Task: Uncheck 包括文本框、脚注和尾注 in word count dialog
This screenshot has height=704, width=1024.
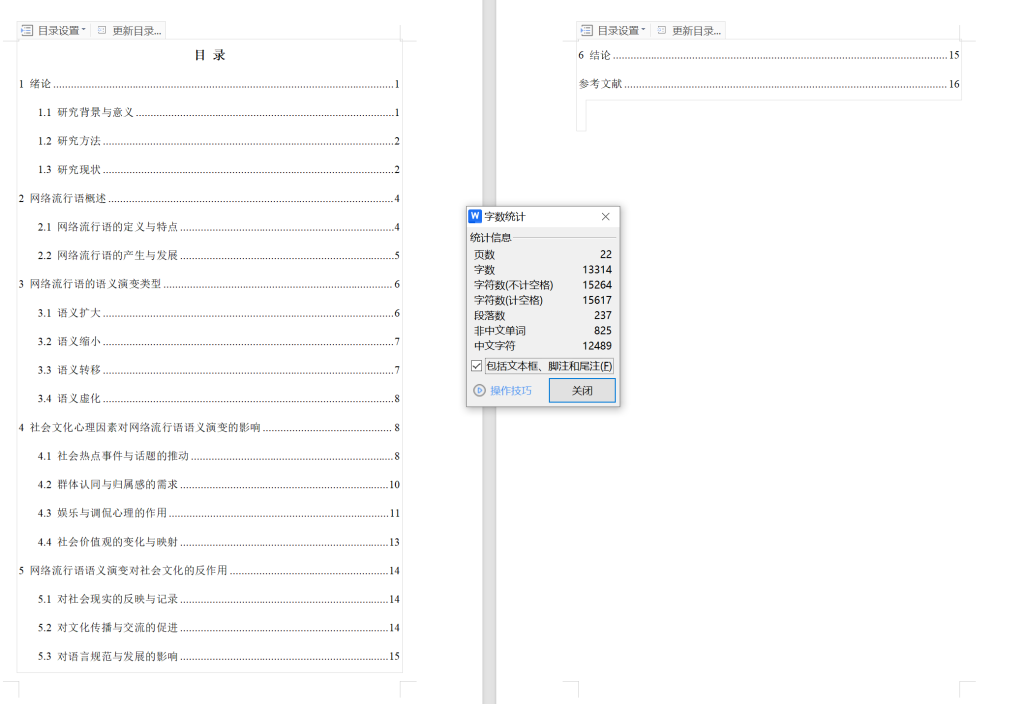Action: (477, 366)
